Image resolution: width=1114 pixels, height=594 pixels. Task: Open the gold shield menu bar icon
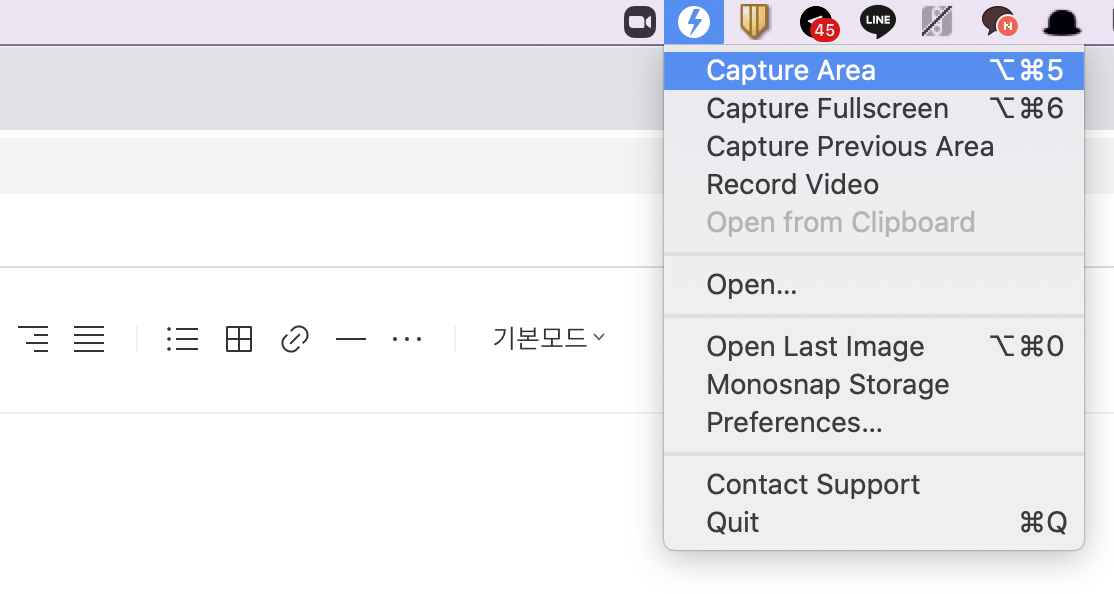click(755, 21)
